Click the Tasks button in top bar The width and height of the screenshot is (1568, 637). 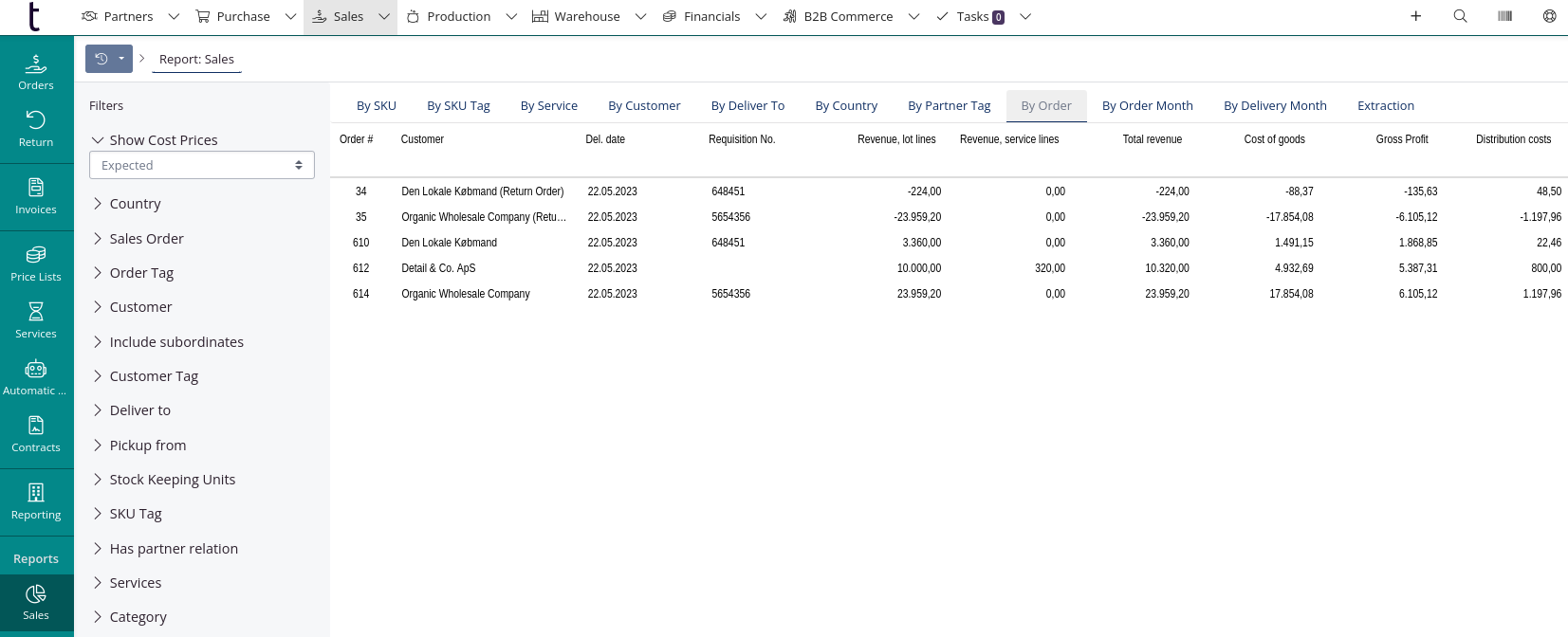[971, 16]
